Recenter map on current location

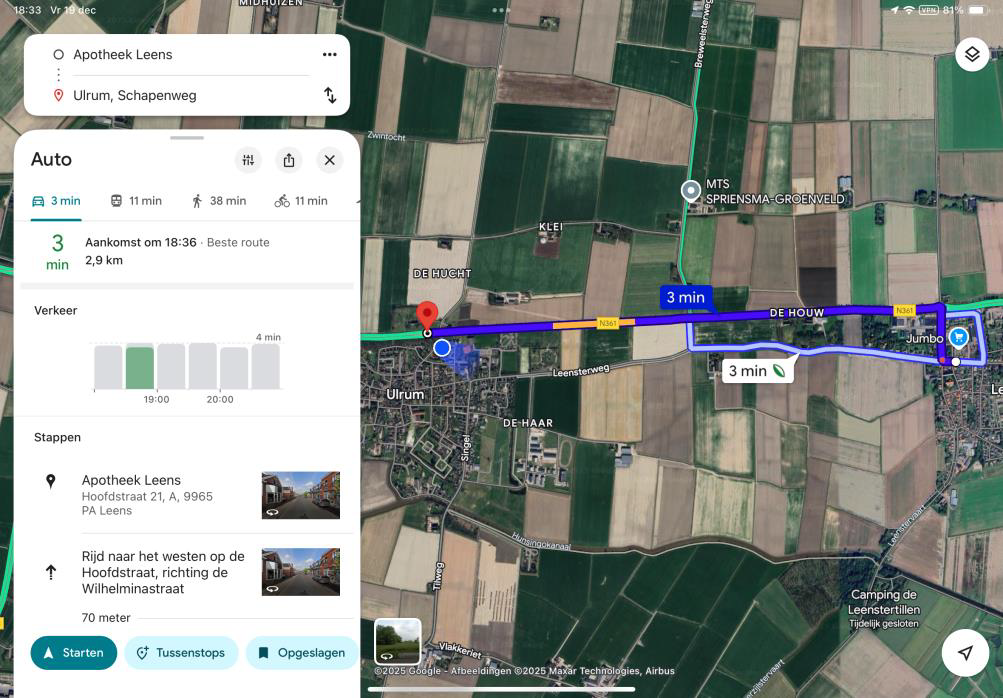click(x=965, y=653)
